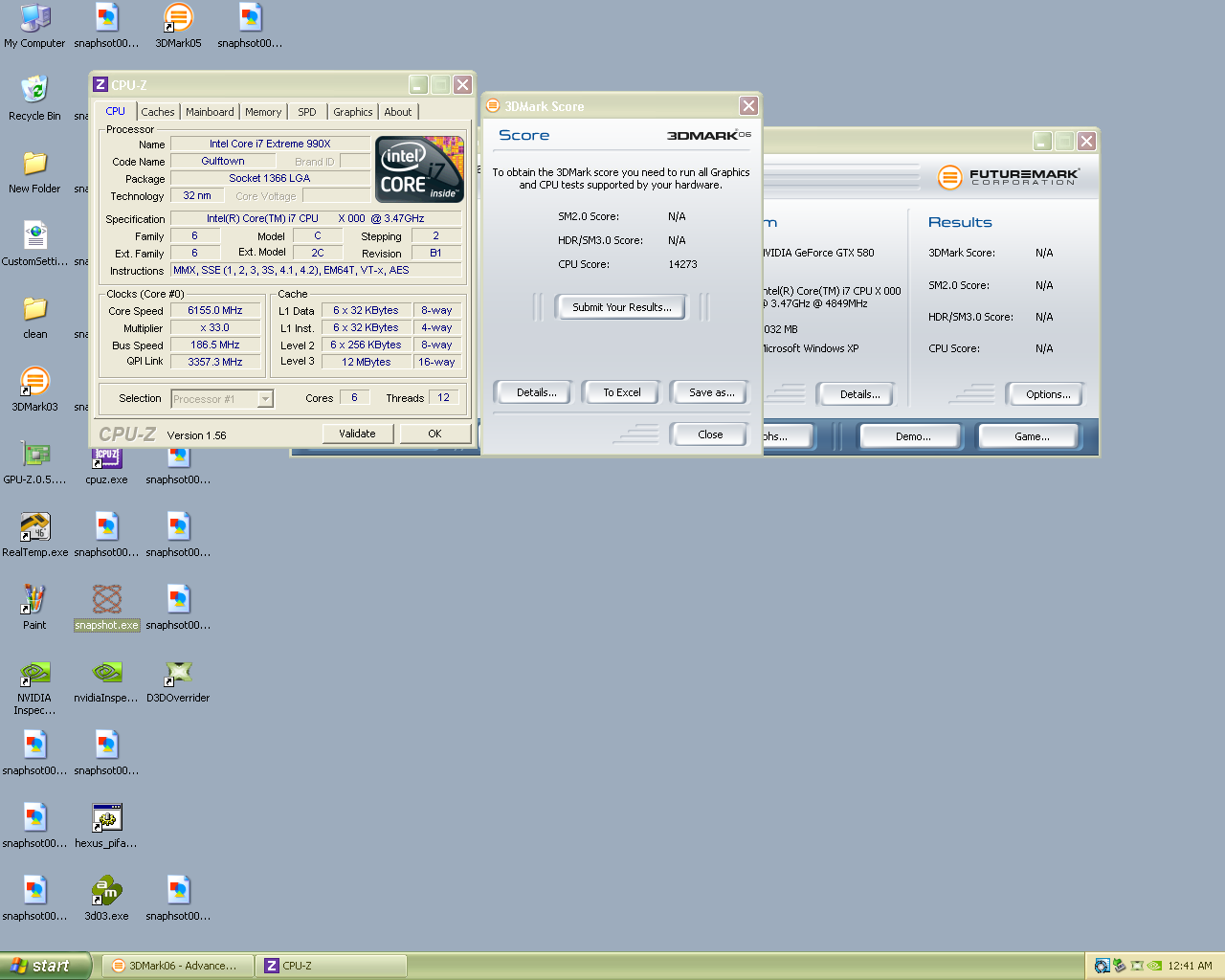
Task: Open the Memory tab in CPU-Z
Action: tap(263, 112)
